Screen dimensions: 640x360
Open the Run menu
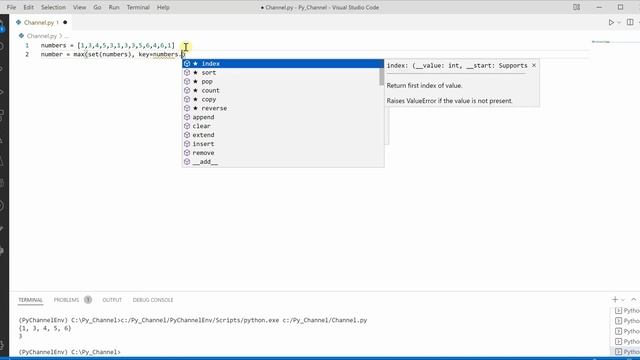114,7
